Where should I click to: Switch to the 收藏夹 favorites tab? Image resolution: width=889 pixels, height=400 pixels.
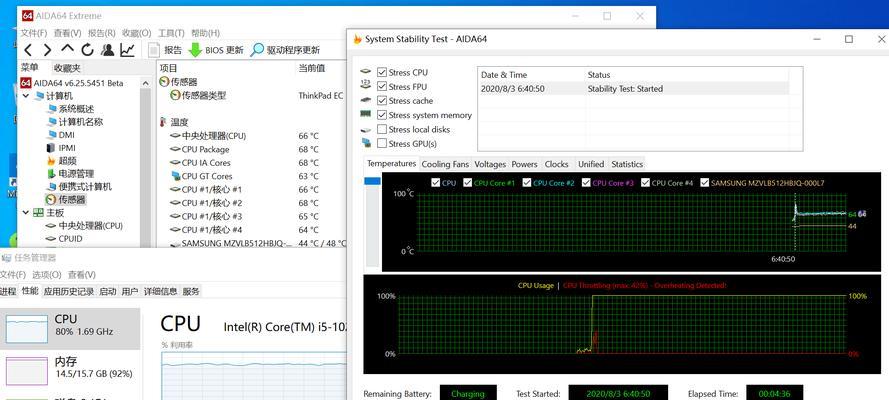67,68
